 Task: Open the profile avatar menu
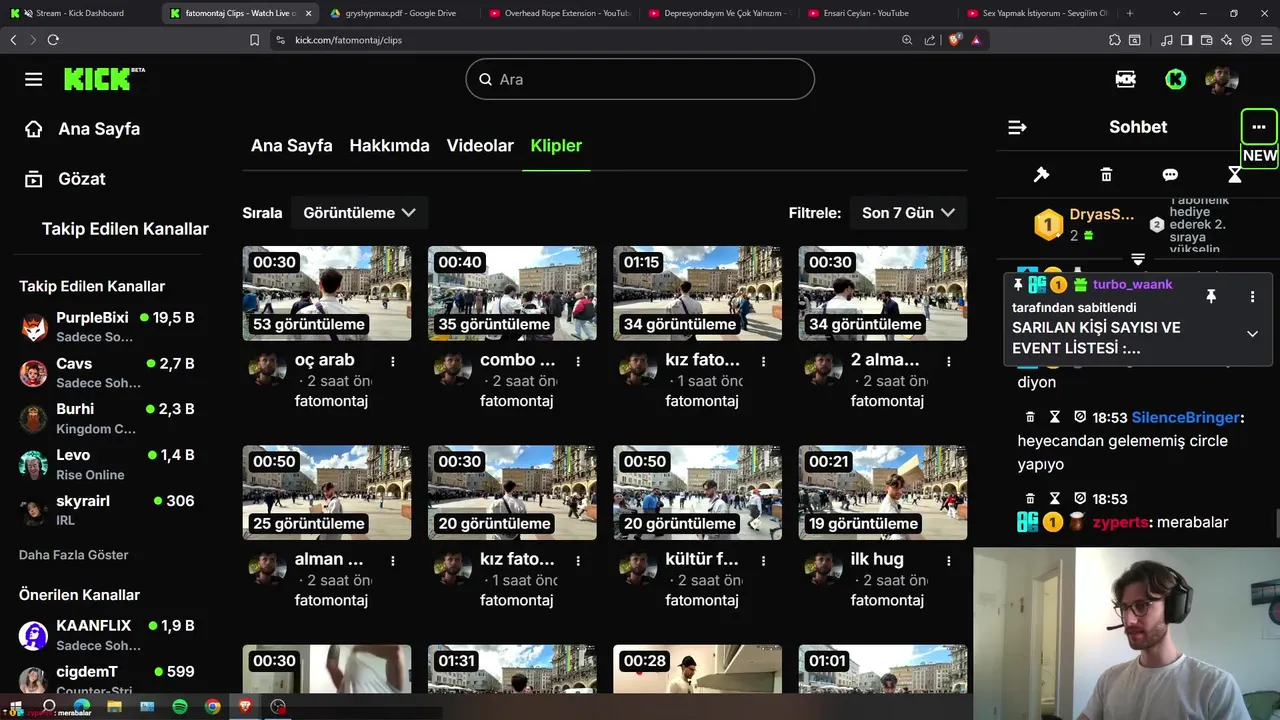point(1221,79)
